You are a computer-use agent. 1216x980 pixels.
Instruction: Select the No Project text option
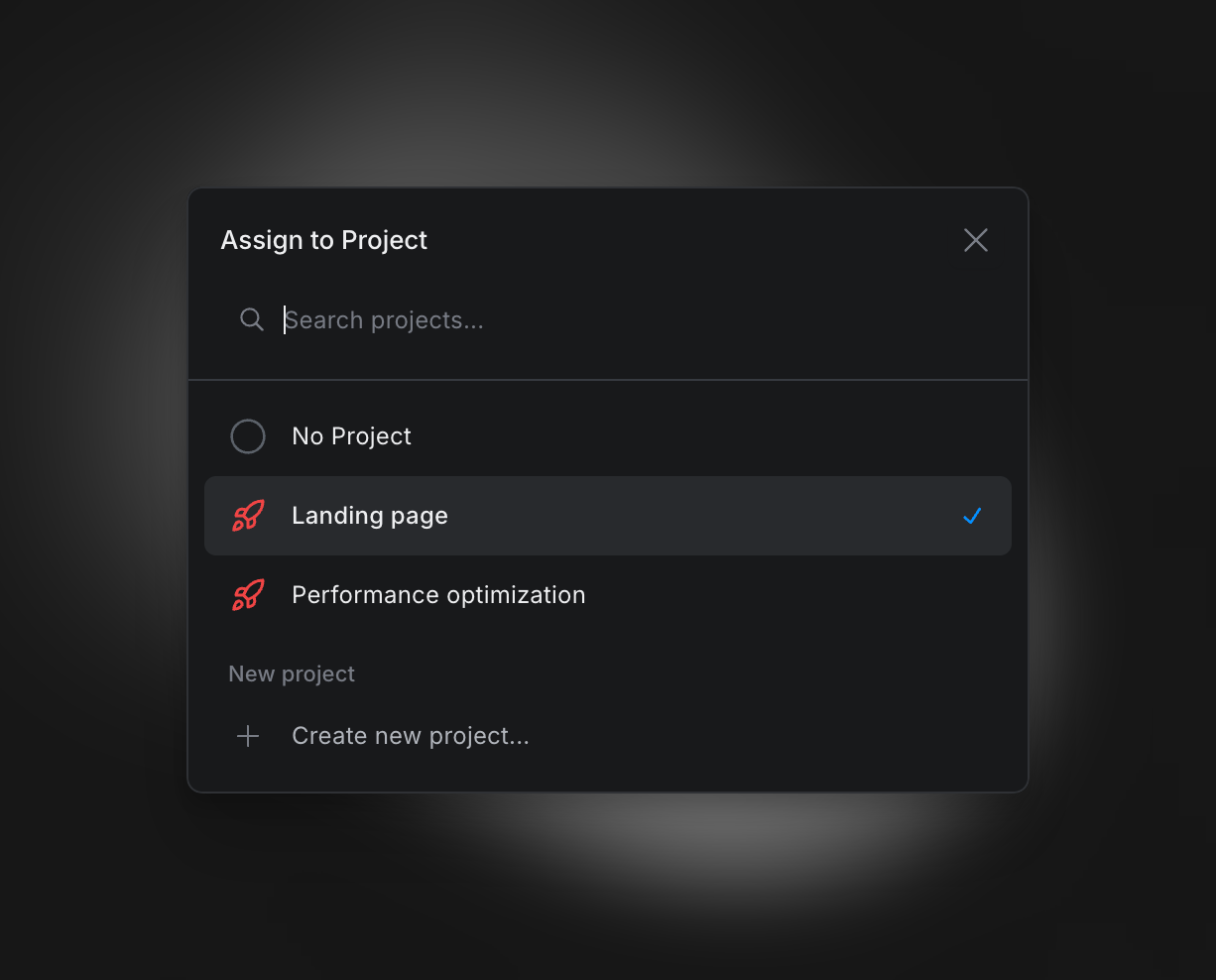click(351, 436)
